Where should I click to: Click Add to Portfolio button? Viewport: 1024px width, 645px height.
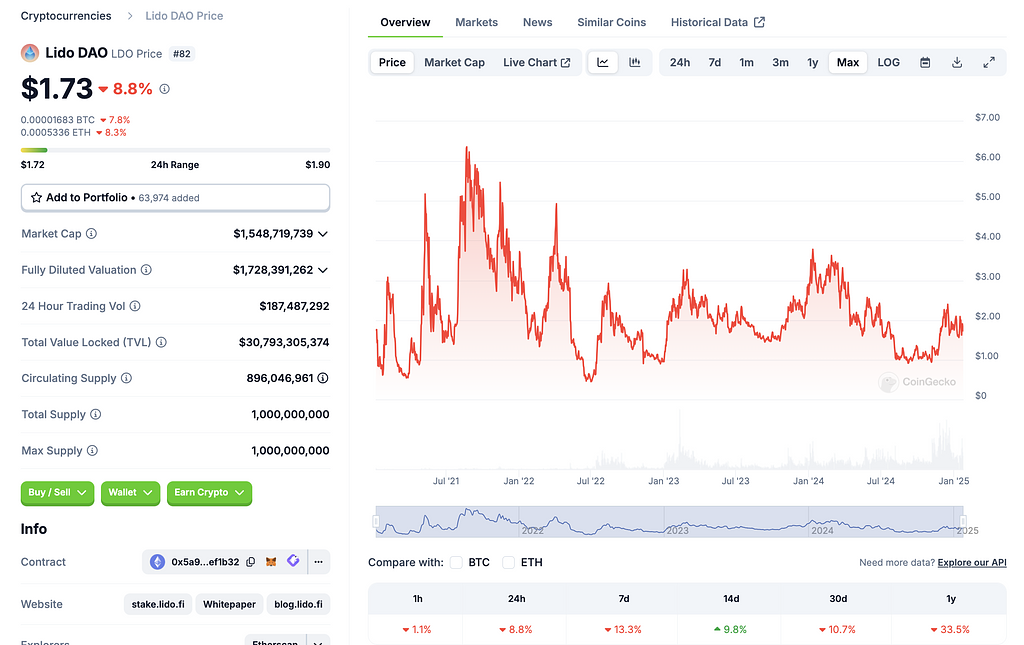[x=175, y=198]
